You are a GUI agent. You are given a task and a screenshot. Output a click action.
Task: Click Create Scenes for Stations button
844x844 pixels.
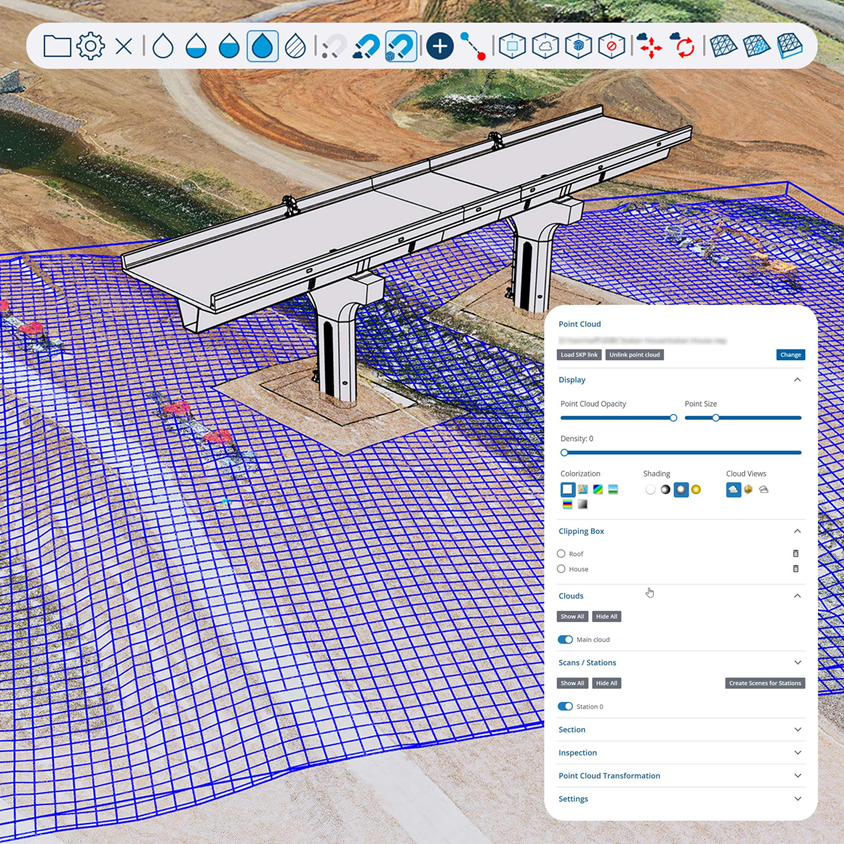[765, 683]
